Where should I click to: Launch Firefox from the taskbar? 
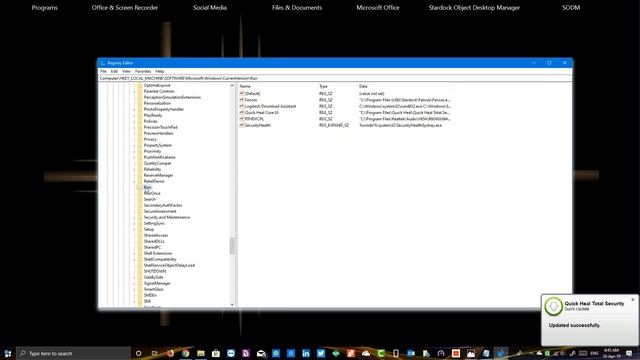(x=170, y=353)
